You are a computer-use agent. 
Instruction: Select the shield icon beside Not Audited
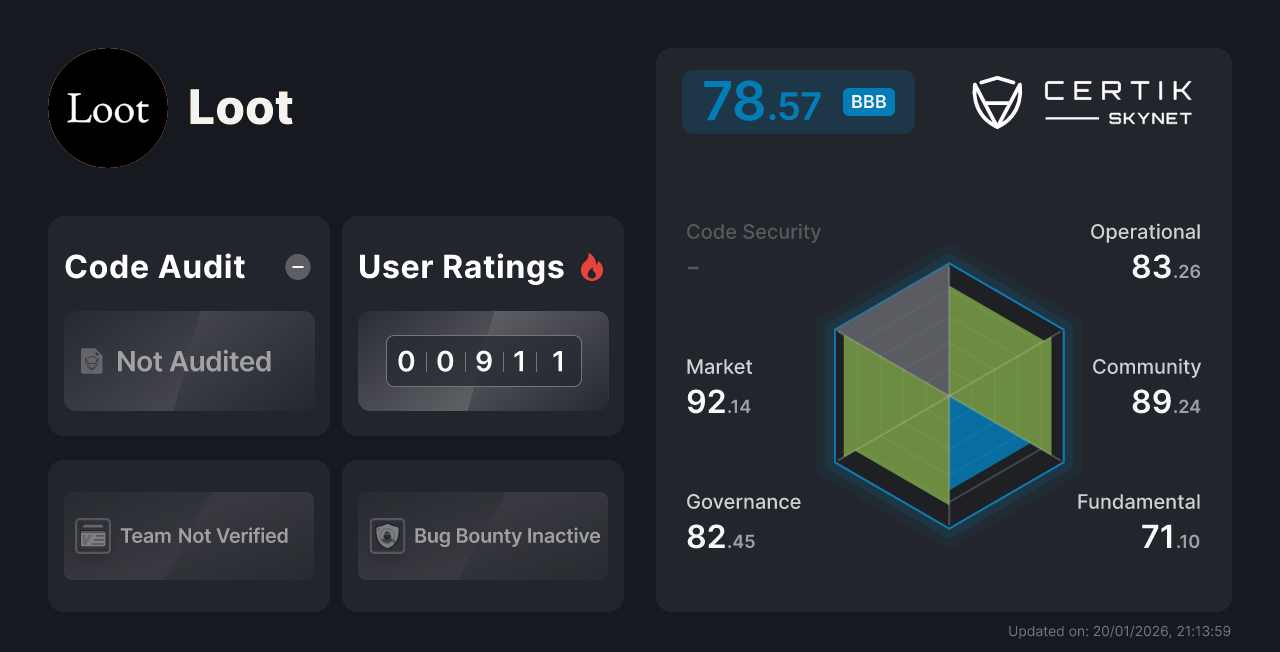tap(90, 361)
